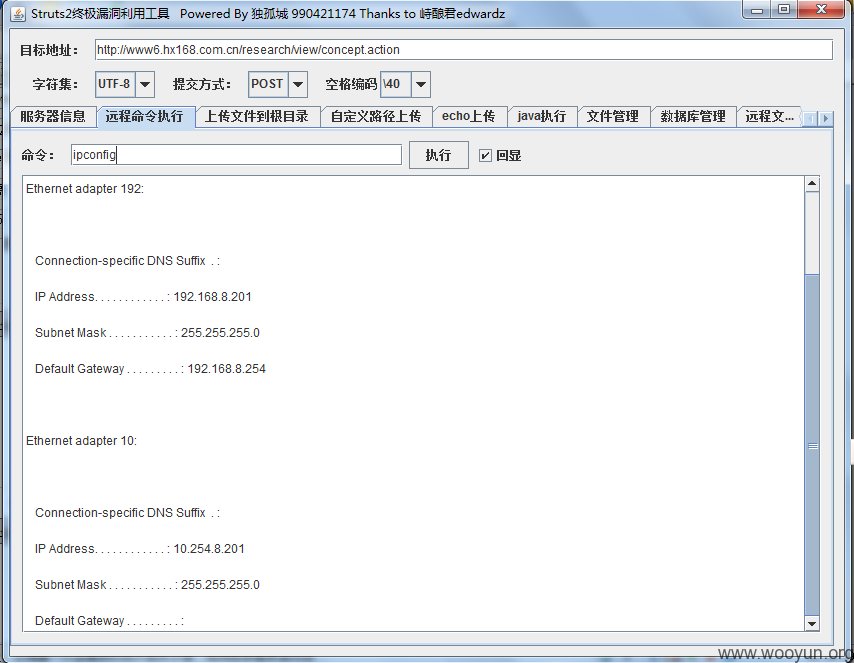
Task: Click the ipconfig command input field
Action: coord(236,155)
